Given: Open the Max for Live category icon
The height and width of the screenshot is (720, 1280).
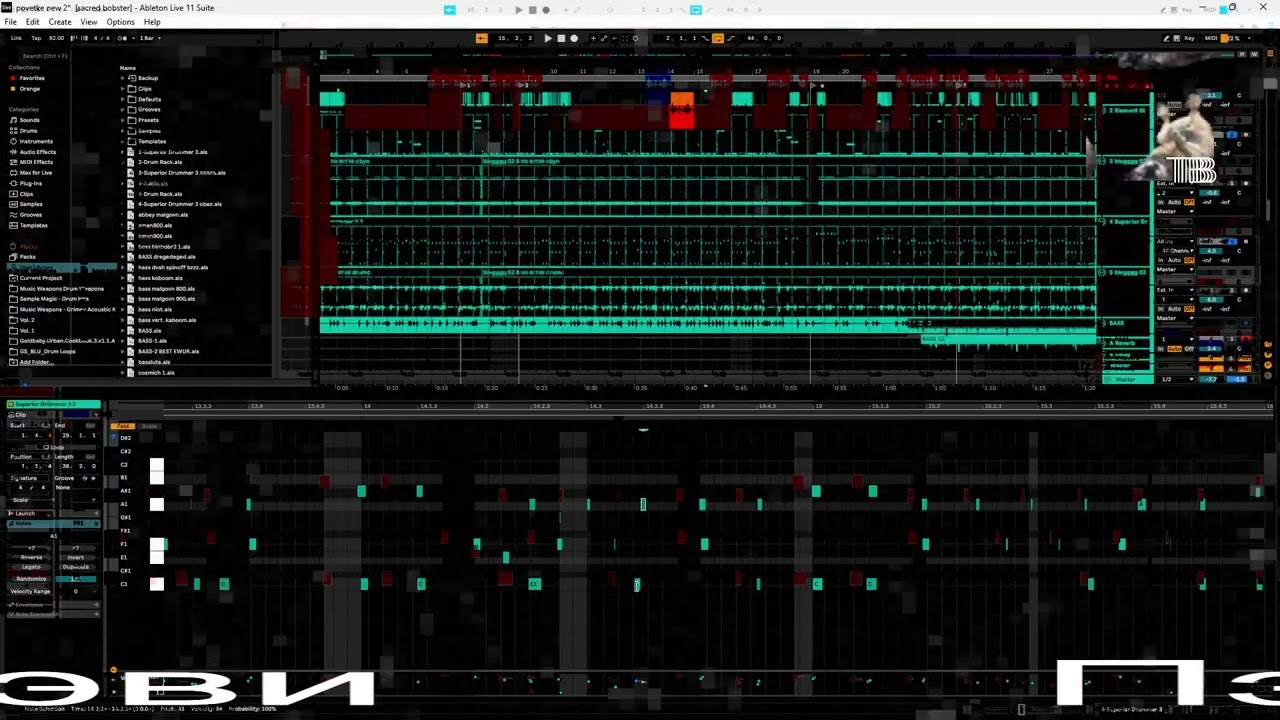Looking at the screenshot, I should coord(13,173).
